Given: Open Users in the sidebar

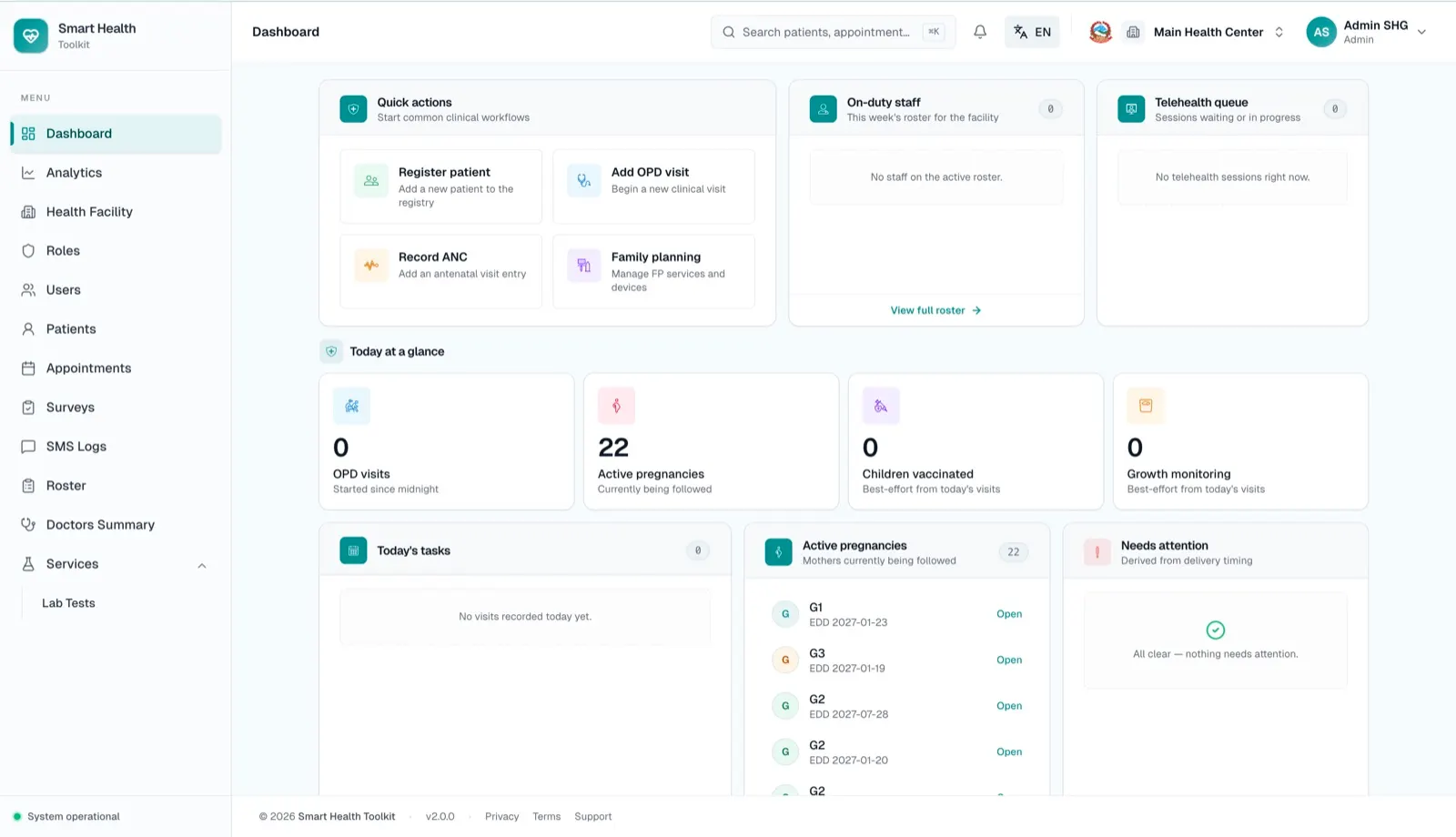Looking at the screenshot, I should coord(116,290).
